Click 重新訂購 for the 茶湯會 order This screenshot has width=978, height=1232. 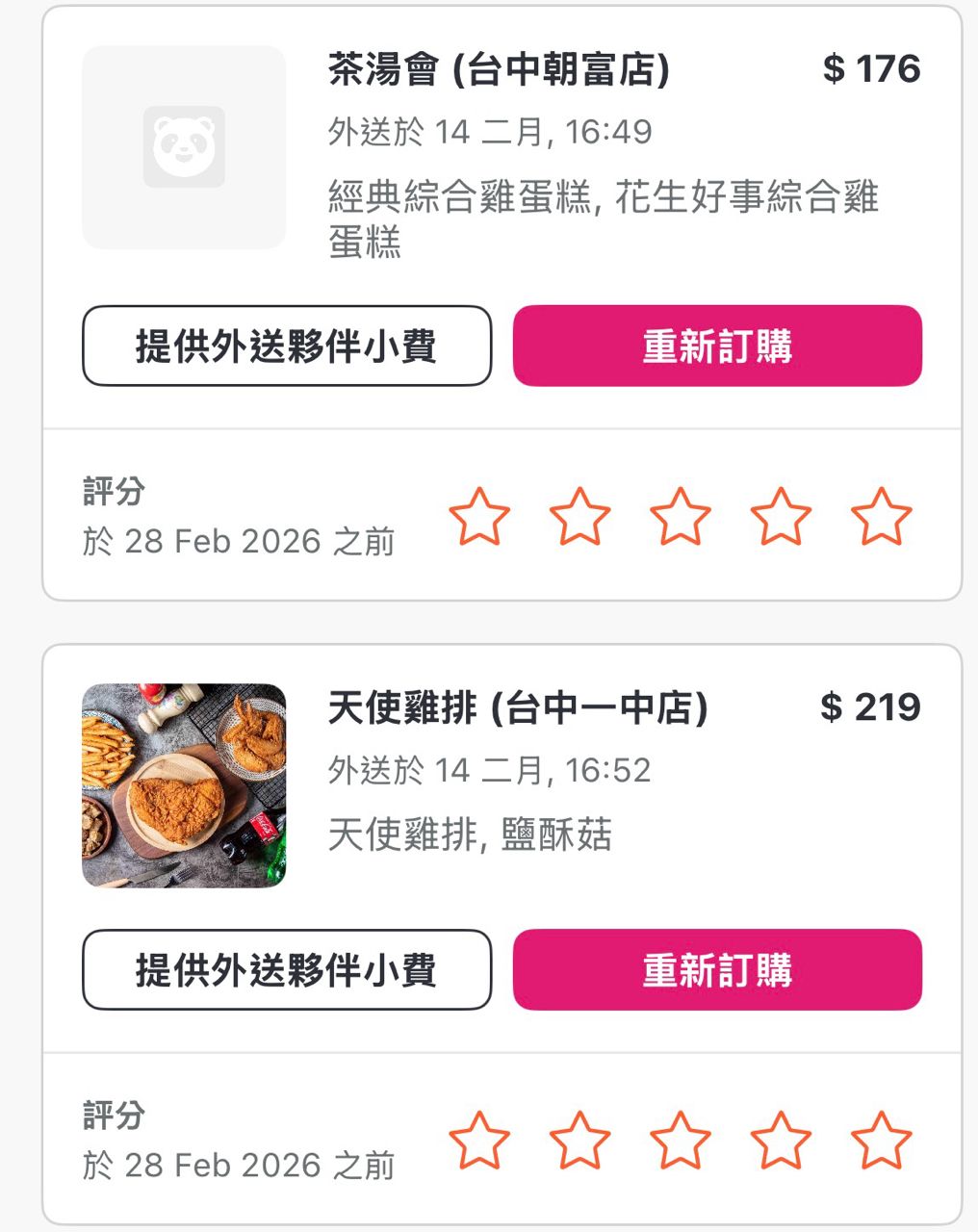point(717,346)
